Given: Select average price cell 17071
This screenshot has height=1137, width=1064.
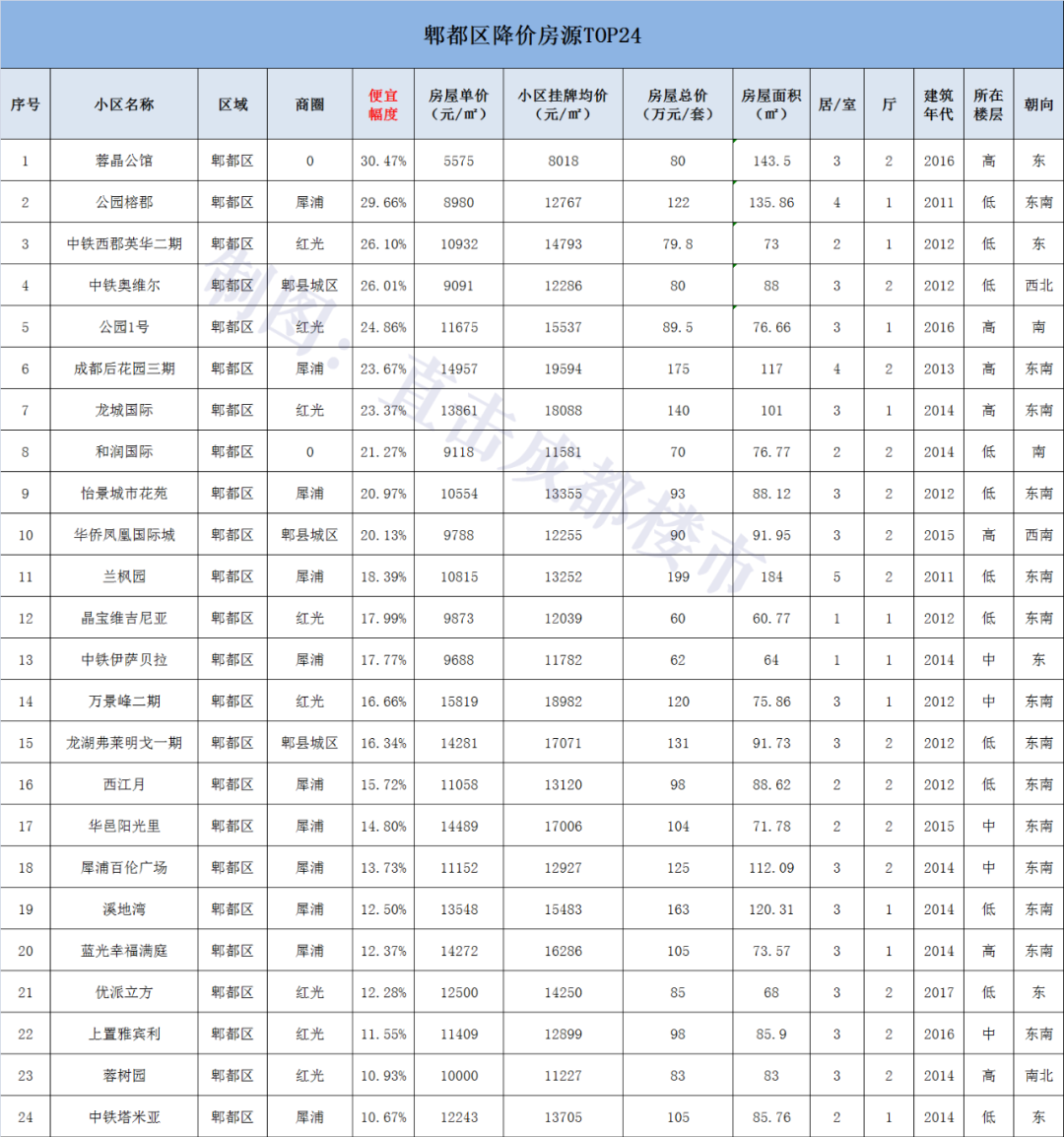Looking at the screenshot, I should tap(563, 743).
